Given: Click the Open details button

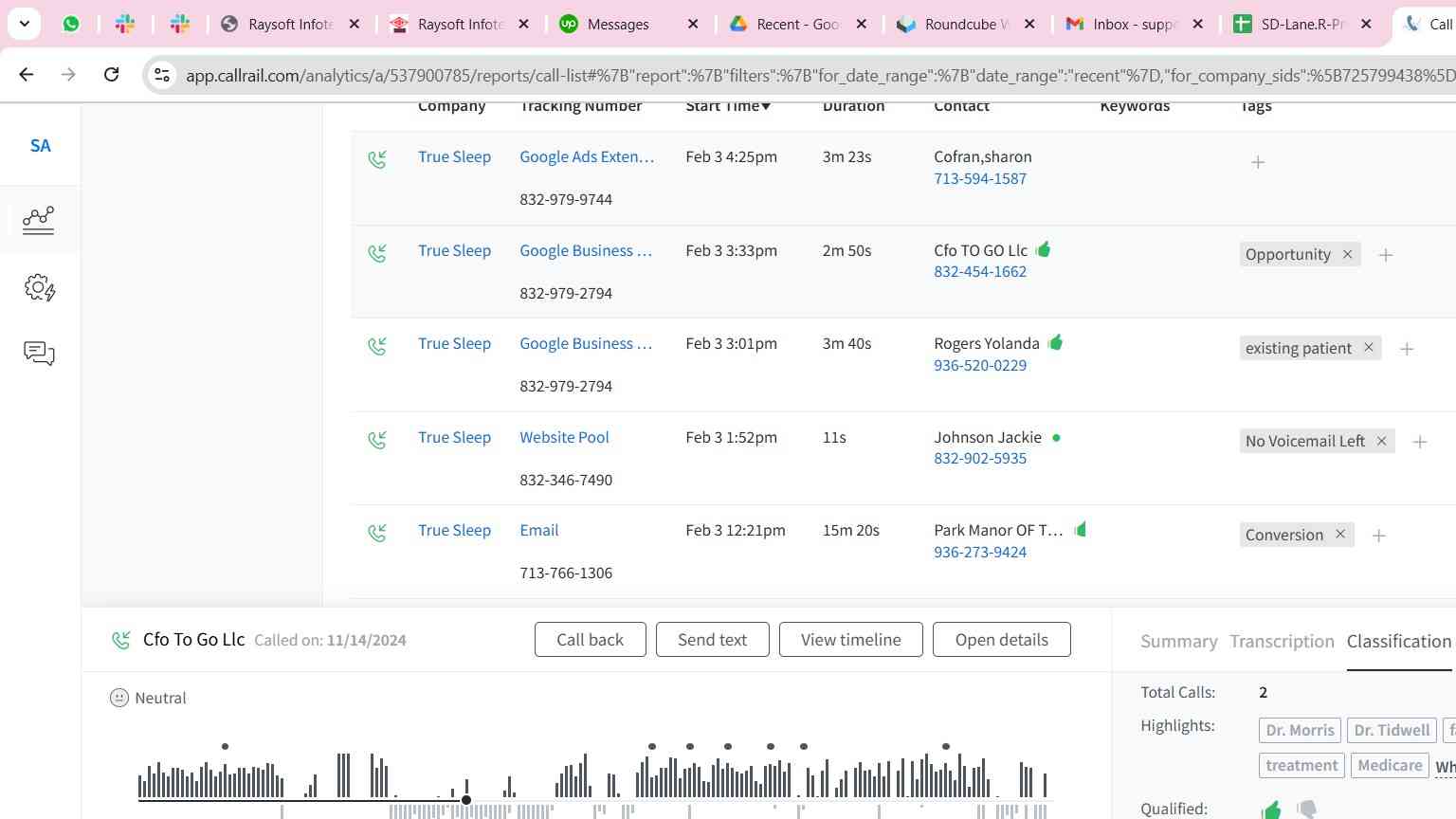Looking at the screenshot, I should click(1002, 640).
